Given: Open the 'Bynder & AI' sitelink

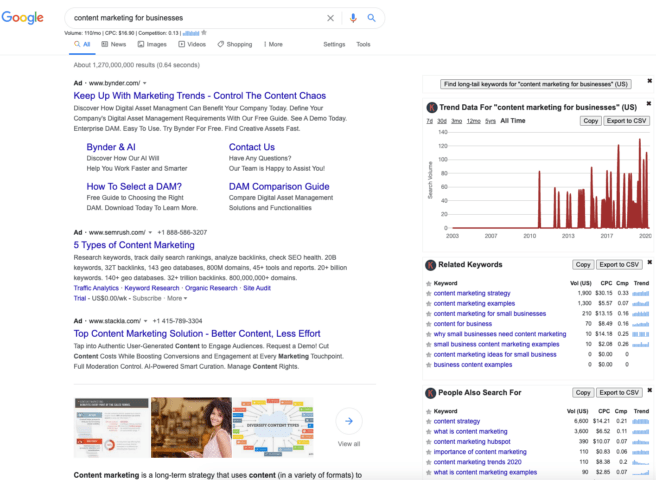Looking at the screenshot, I should [x=111, y=147].
